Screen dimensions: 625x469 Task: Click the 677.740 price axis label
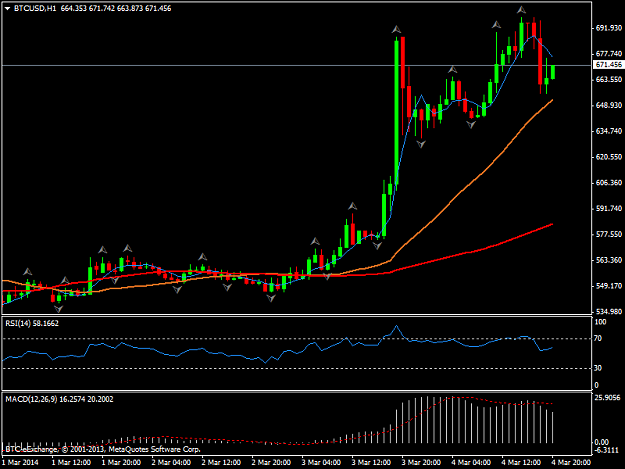[609, 53]
